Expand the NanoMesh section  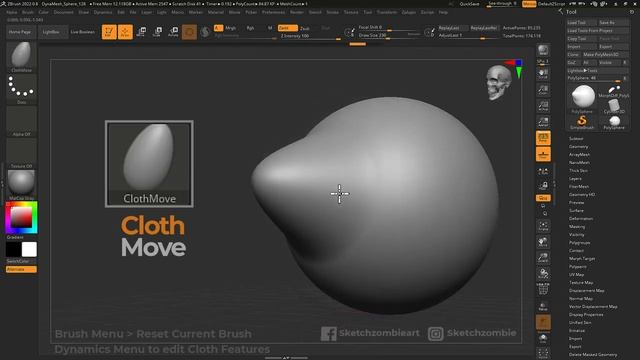coord(579,162)
